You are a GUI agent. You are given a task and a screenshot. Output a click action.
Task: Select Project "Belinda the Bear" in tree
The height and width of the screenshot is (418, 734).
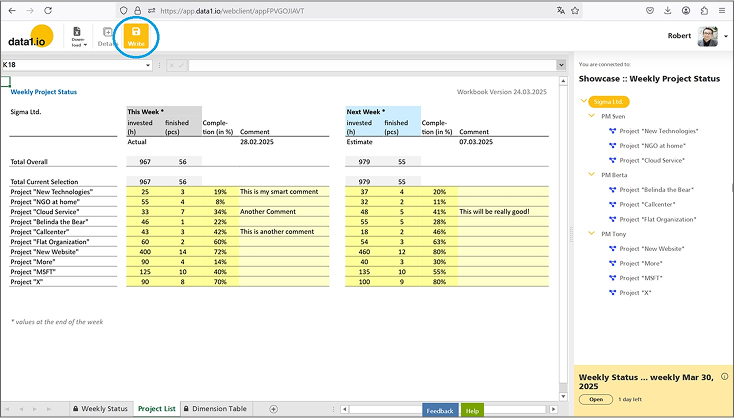click(656, 190)
